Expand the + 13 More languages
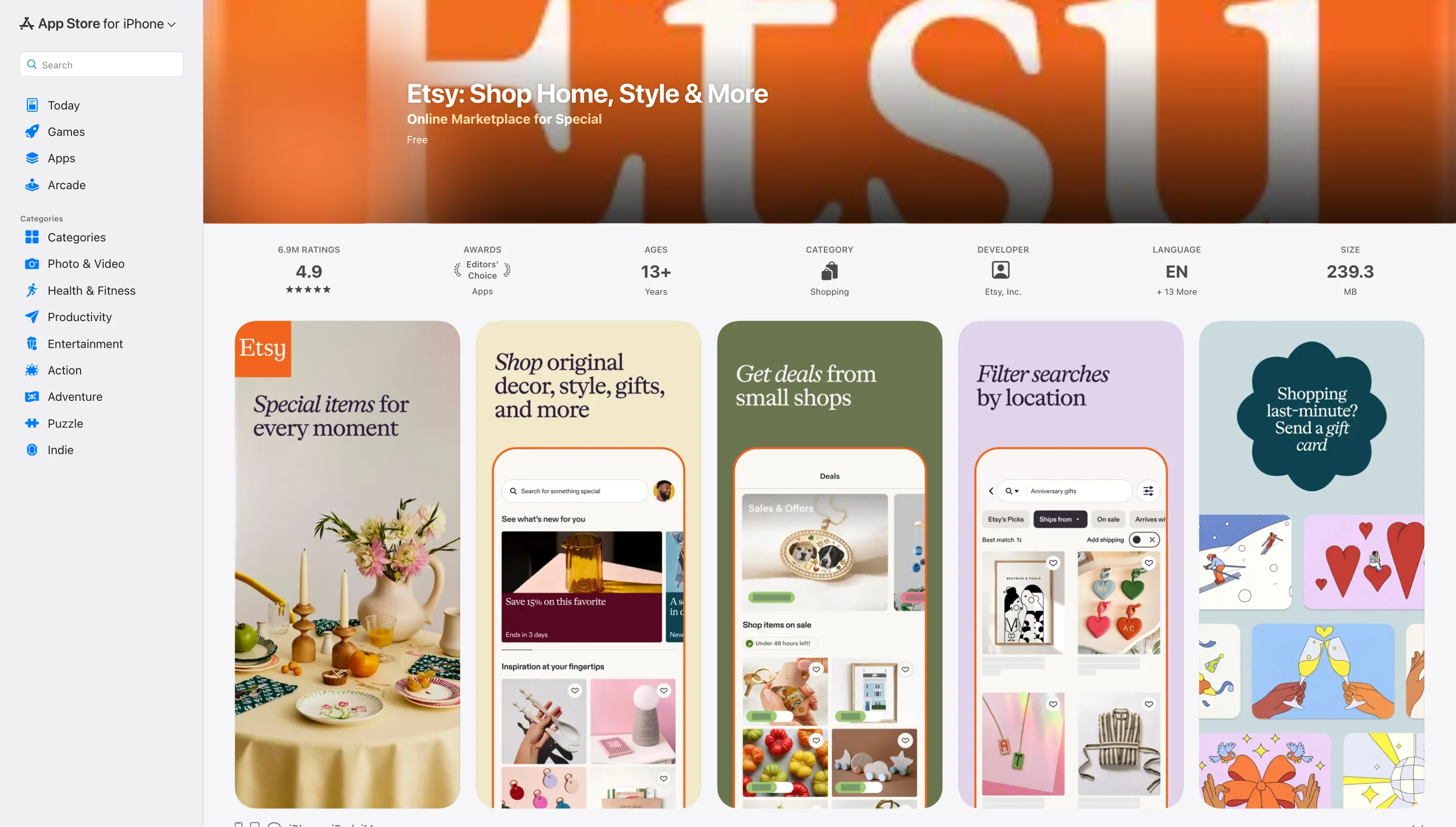This screenshot has height=827, width=1456. [x=1176, y=291]
